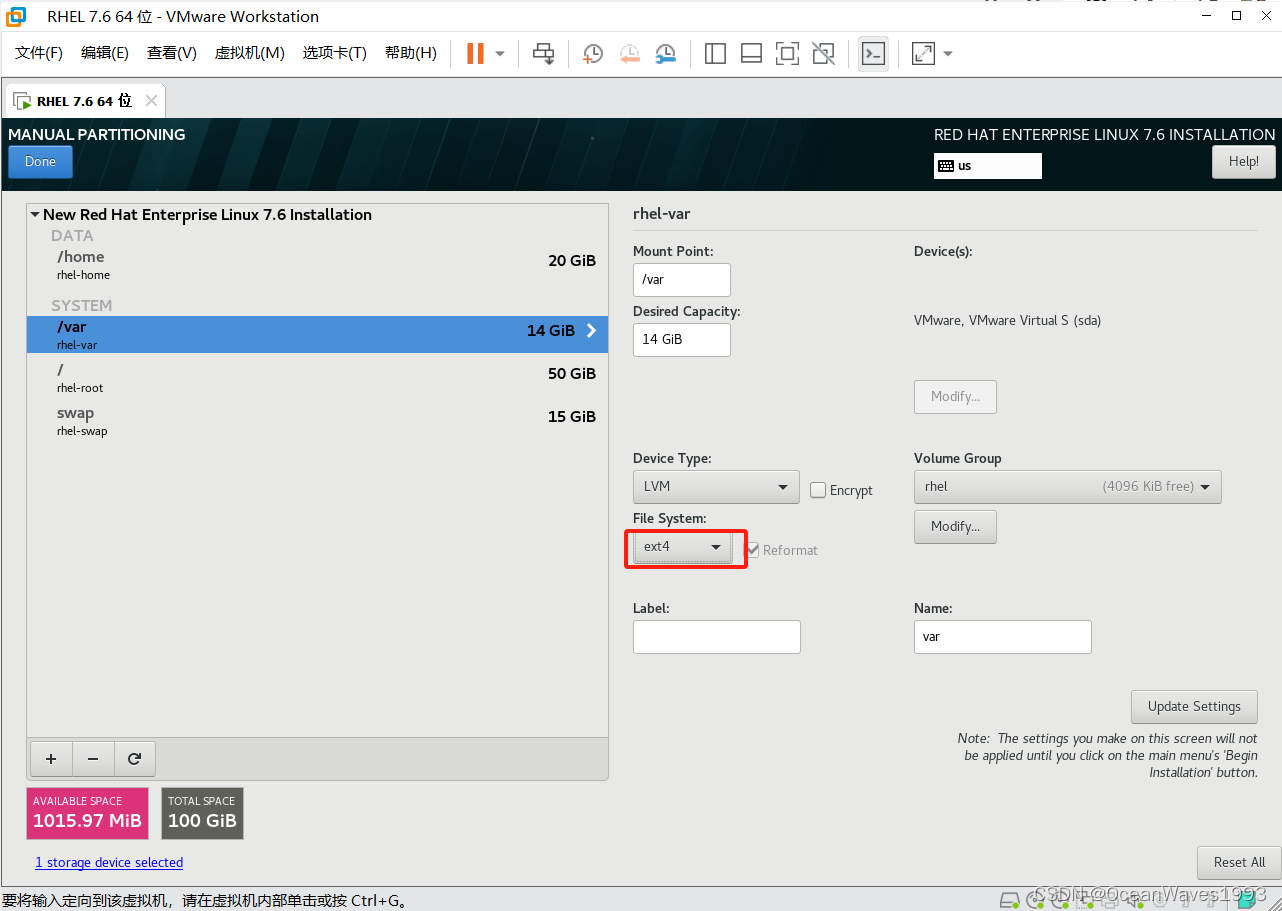Click Modify under Device(s)
This screenshot has height=911, width=1282.
coord(955,397)
